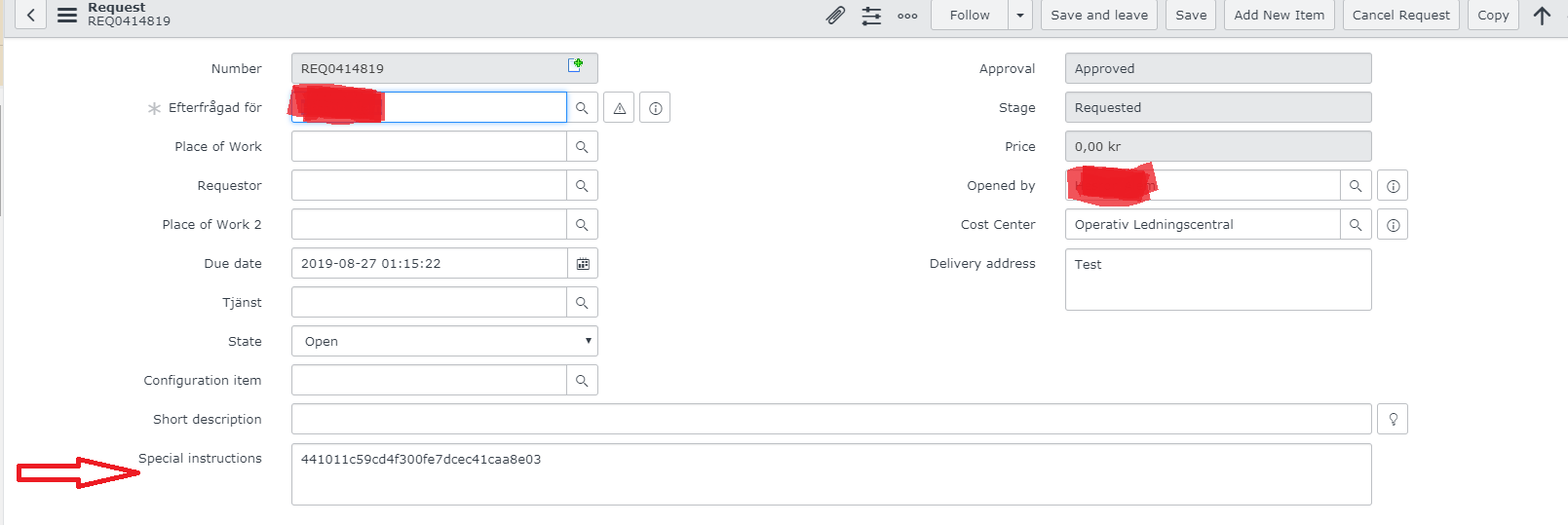Click the Stage field showing 'Requested'

tap(1218, 107)
